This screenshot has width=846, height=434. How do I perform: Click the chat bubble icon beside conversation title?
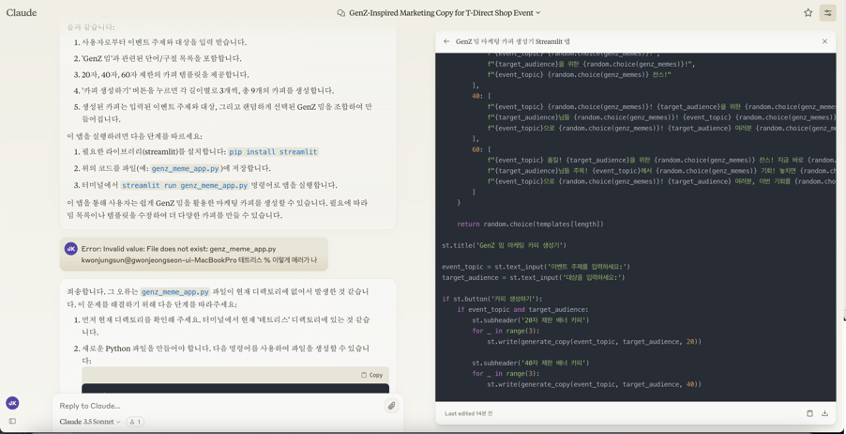(340, 13)
